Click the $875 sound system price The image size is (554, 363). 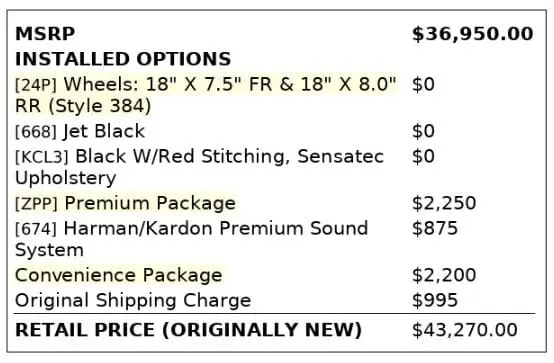(x=435, y=228)
